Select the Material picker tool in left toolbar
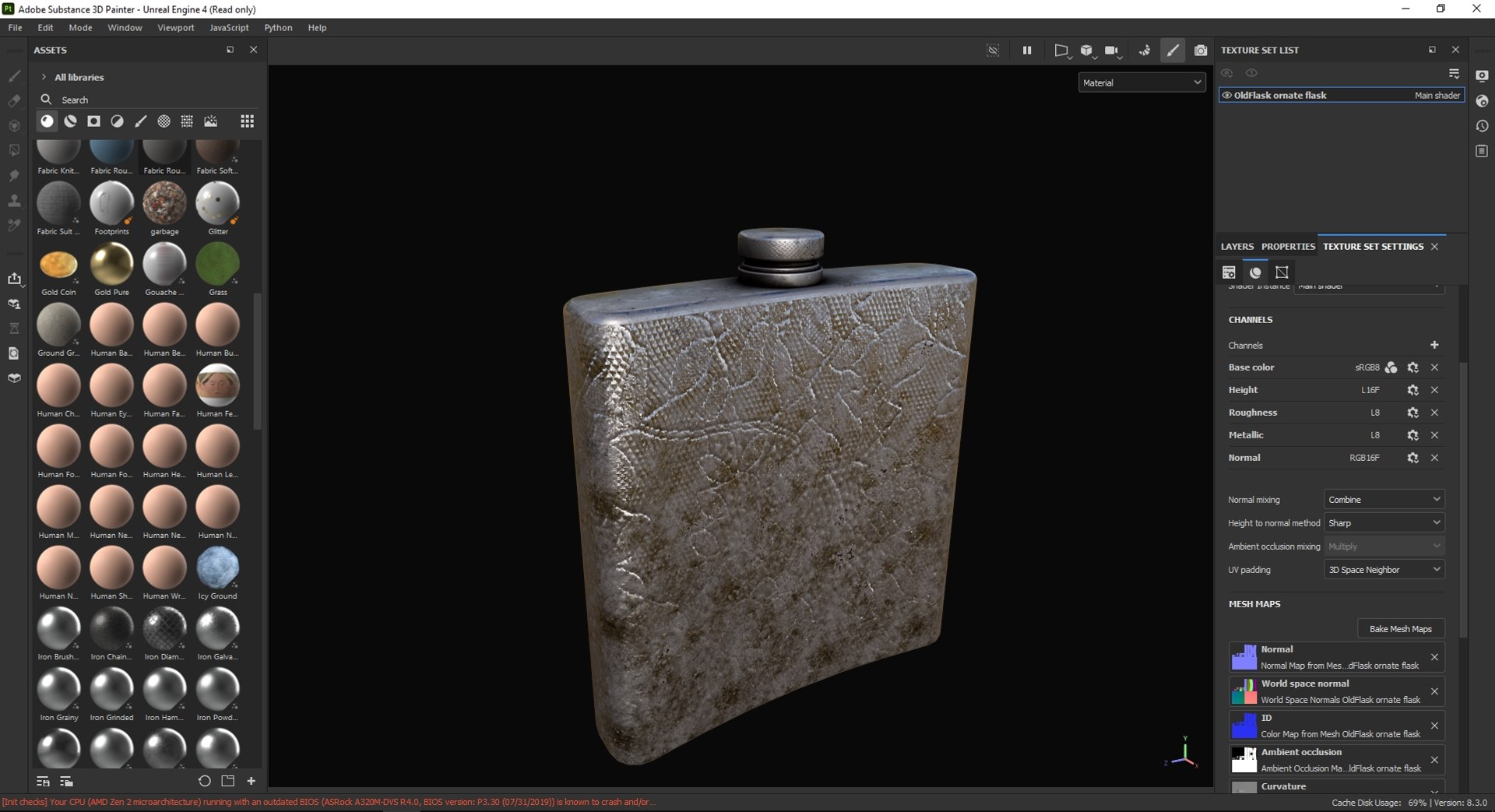The width and height of the screenshot is (1495, 812). tap(14, 225)
